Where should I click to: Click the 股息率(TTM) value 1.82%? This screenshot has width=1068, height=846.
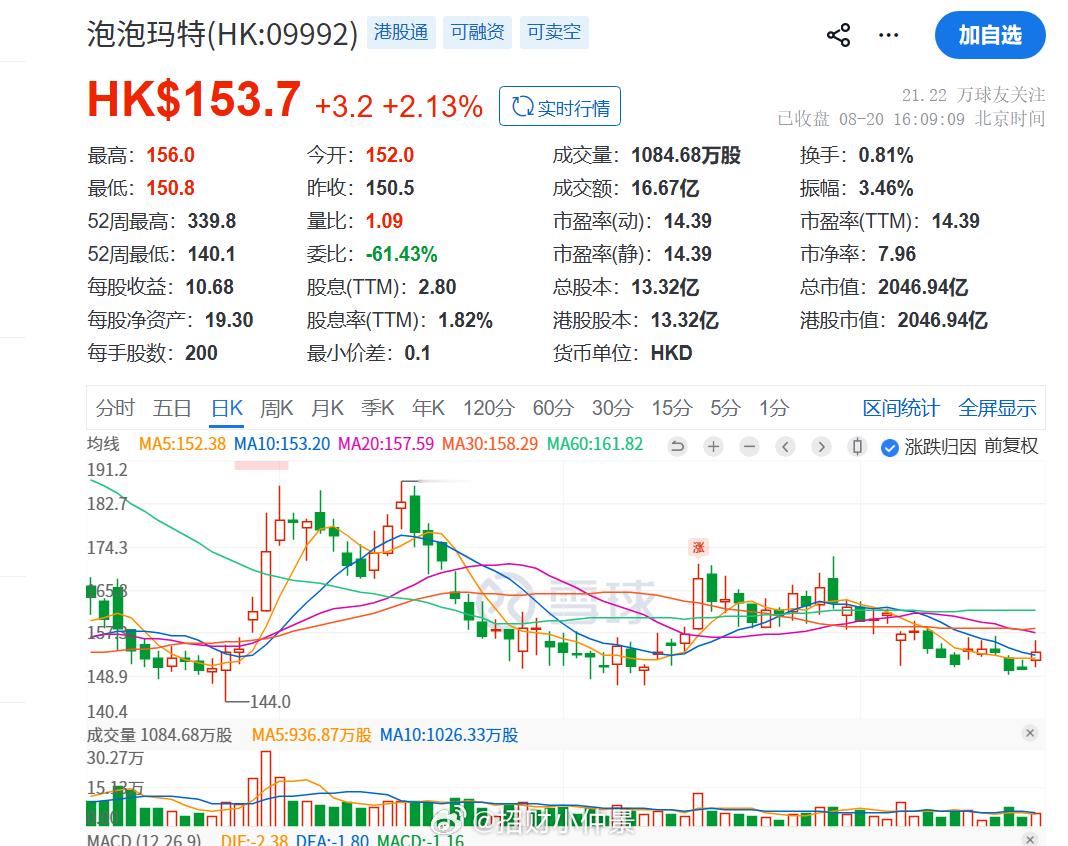[465, 320]
